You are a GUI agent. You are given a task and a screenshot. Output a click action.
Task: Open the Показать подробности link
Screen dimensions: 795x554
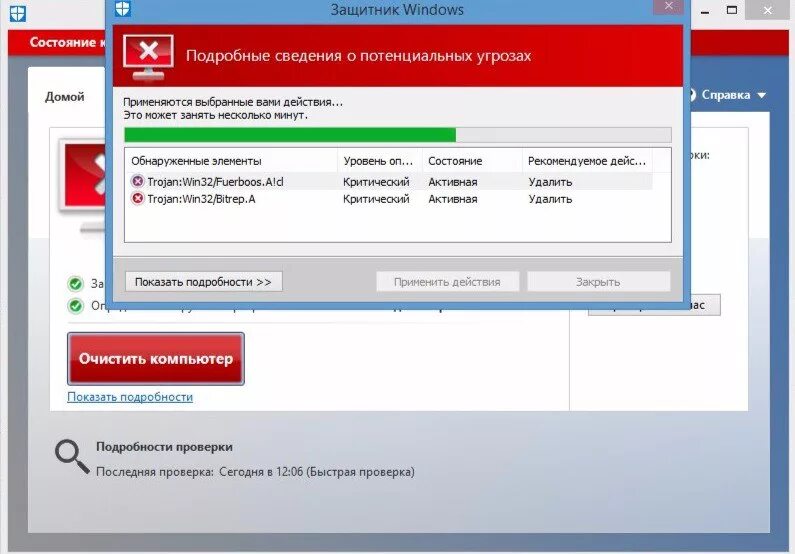tap(130, 397)
